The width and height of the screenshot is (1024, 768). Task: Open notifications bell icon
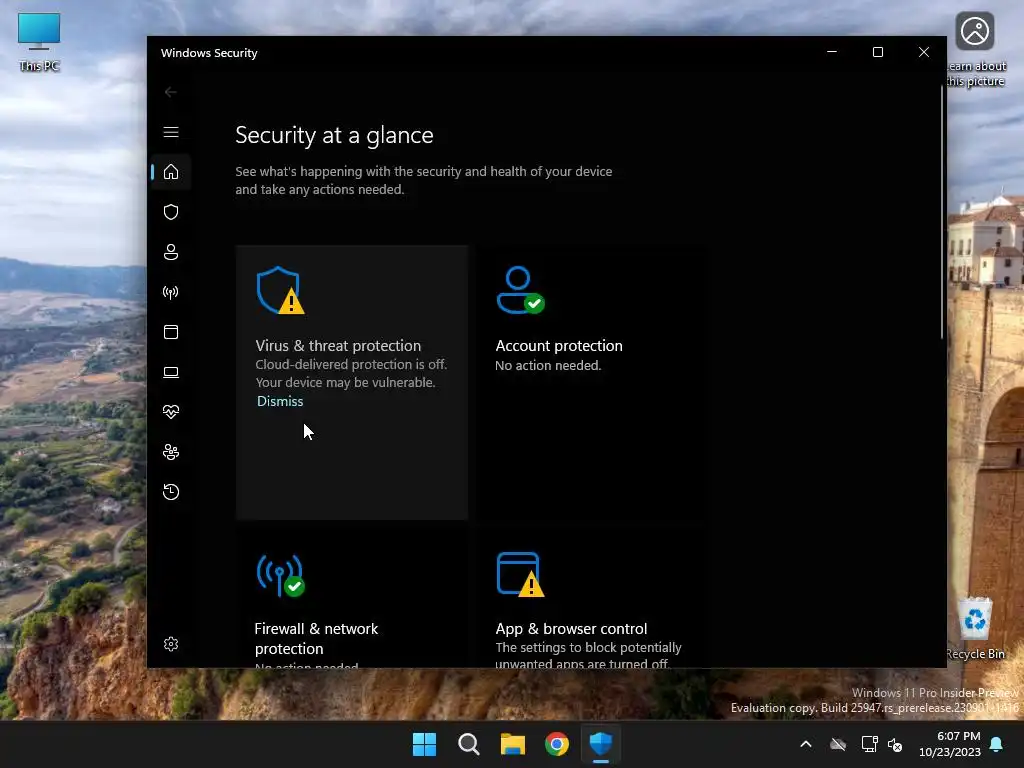(x=997, y=744)
